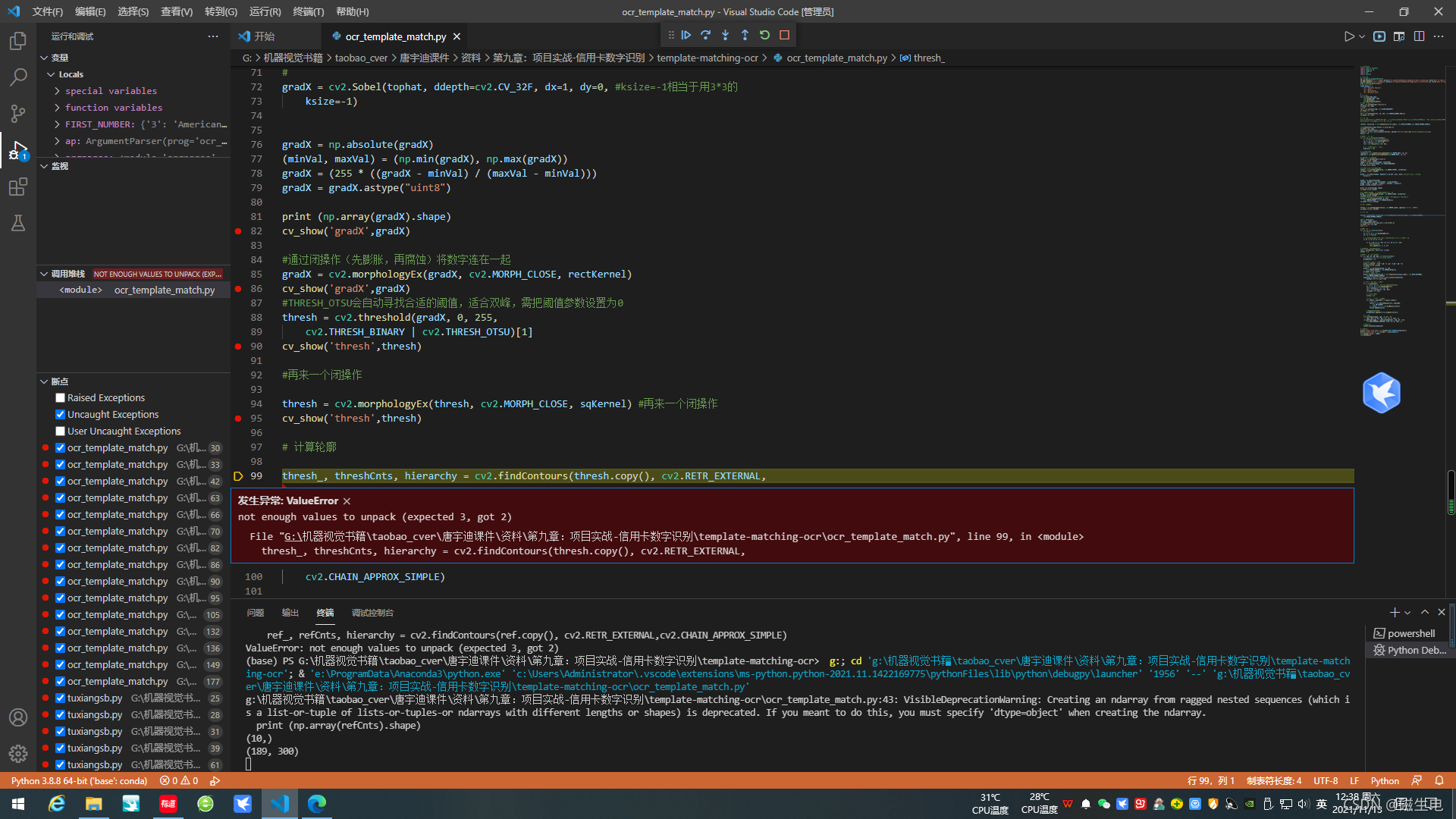Step out in the debug toolbar
Screen dimensions: 1456x819
point(745,35)
